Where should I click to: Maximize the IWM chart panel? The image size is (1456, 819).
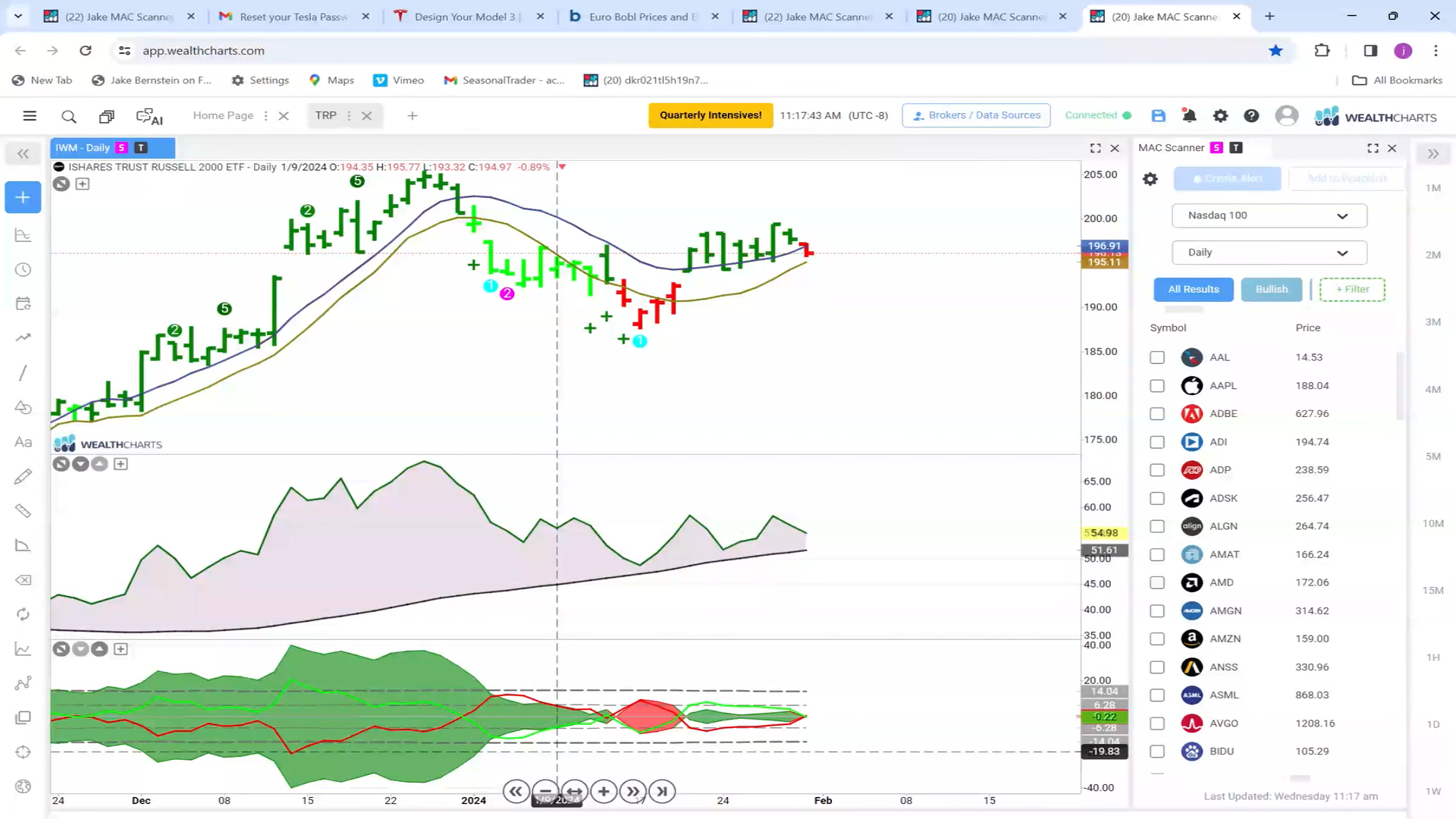[1095, 148]
